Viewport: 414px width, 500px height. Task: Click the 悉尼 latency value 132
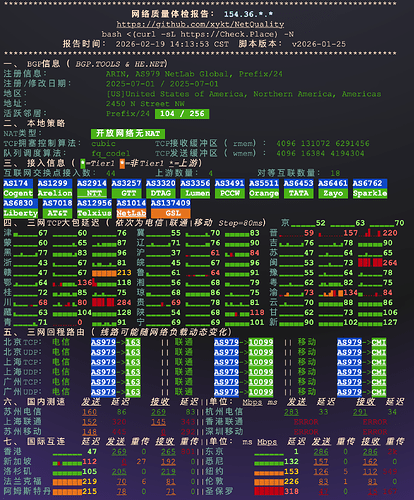[x=291, y=462]
